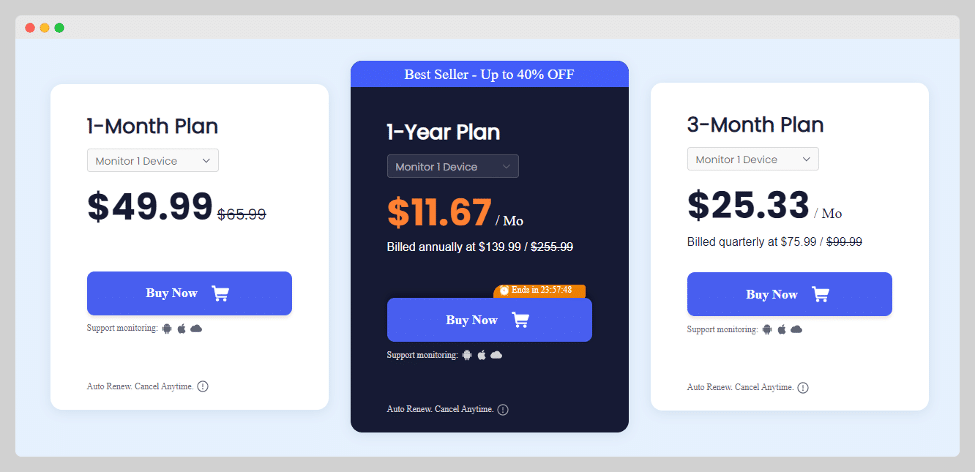Image resolution: width=977 pixels, height=472 pixels.
Task: Click cloud icon under 1-Year Plan
Action: click(496, 354)
